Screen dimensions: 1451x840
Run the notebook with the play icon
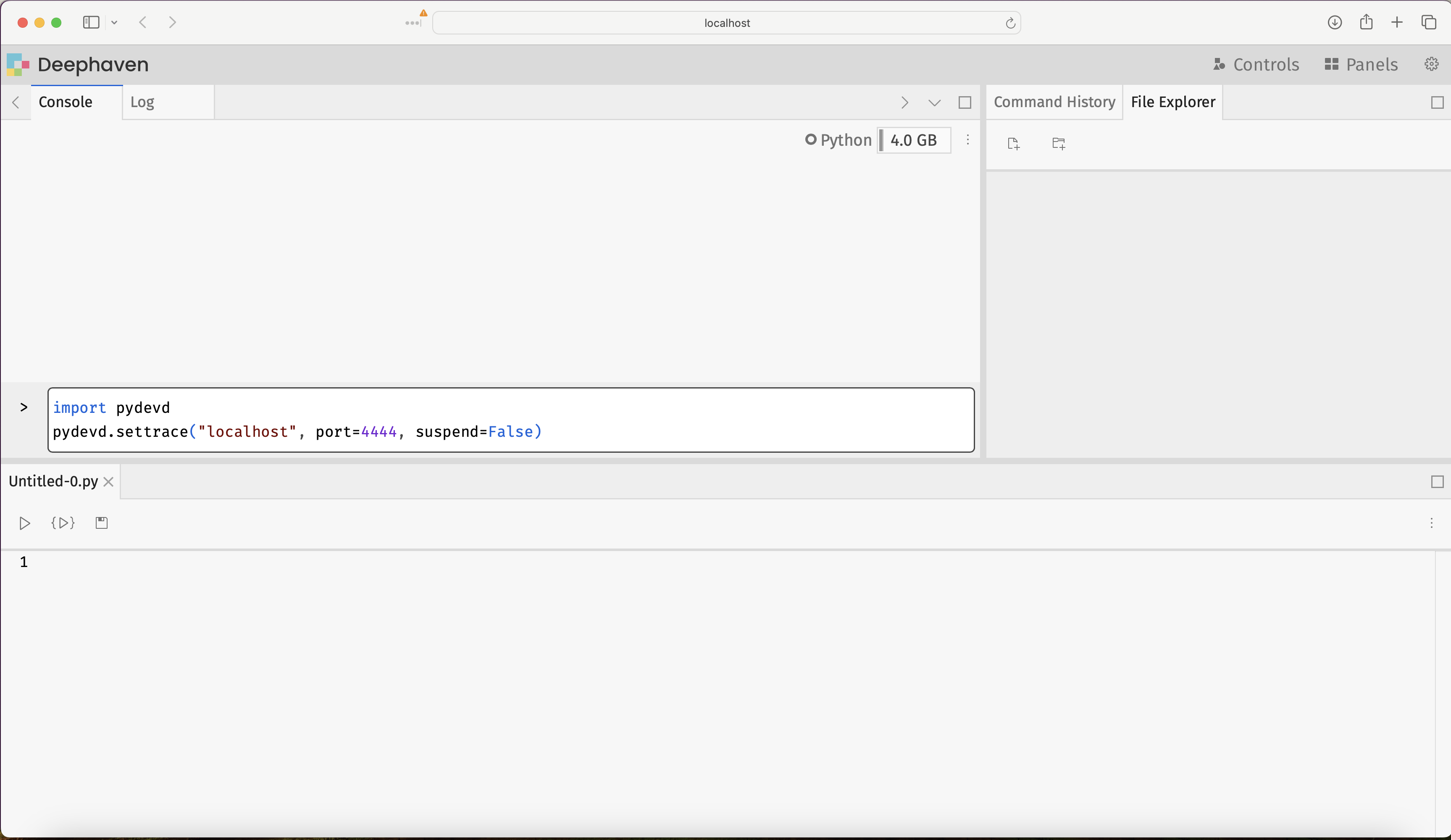[24, 523]
